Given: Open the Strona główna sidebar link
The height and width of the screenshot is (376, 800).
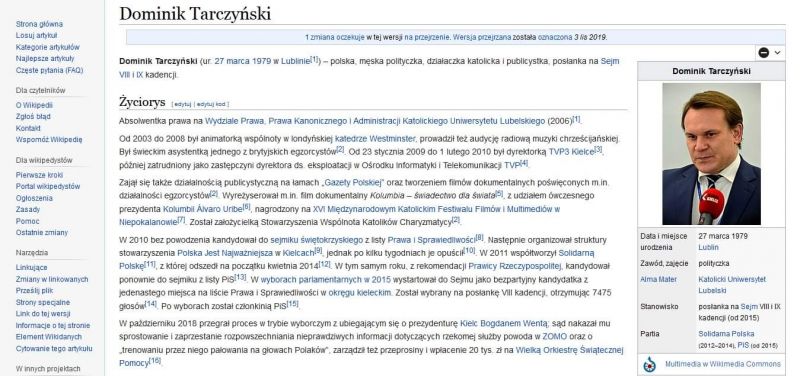Looking at the screenshot, I should click(x=39, y=24).
